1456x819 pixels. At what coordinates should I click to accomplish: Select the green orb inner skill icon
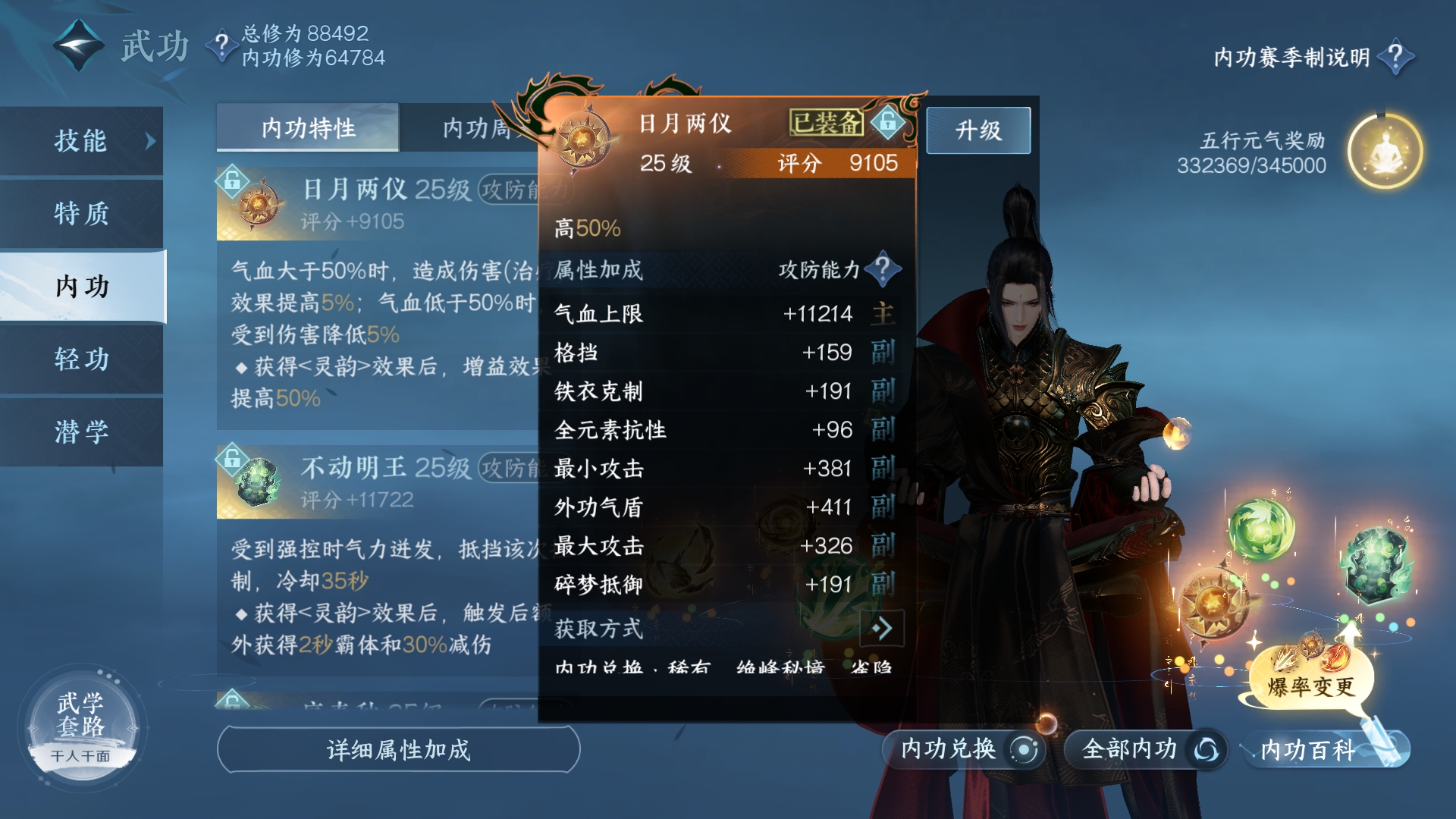click(x=1260, y=529)
